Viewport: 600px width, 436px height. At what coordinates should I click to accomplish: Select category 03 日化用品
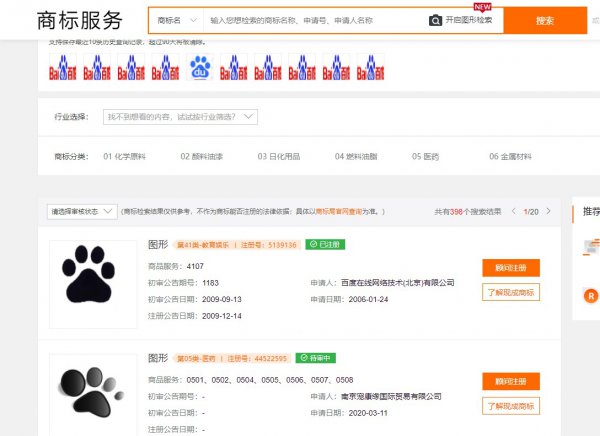pos(279,156)
